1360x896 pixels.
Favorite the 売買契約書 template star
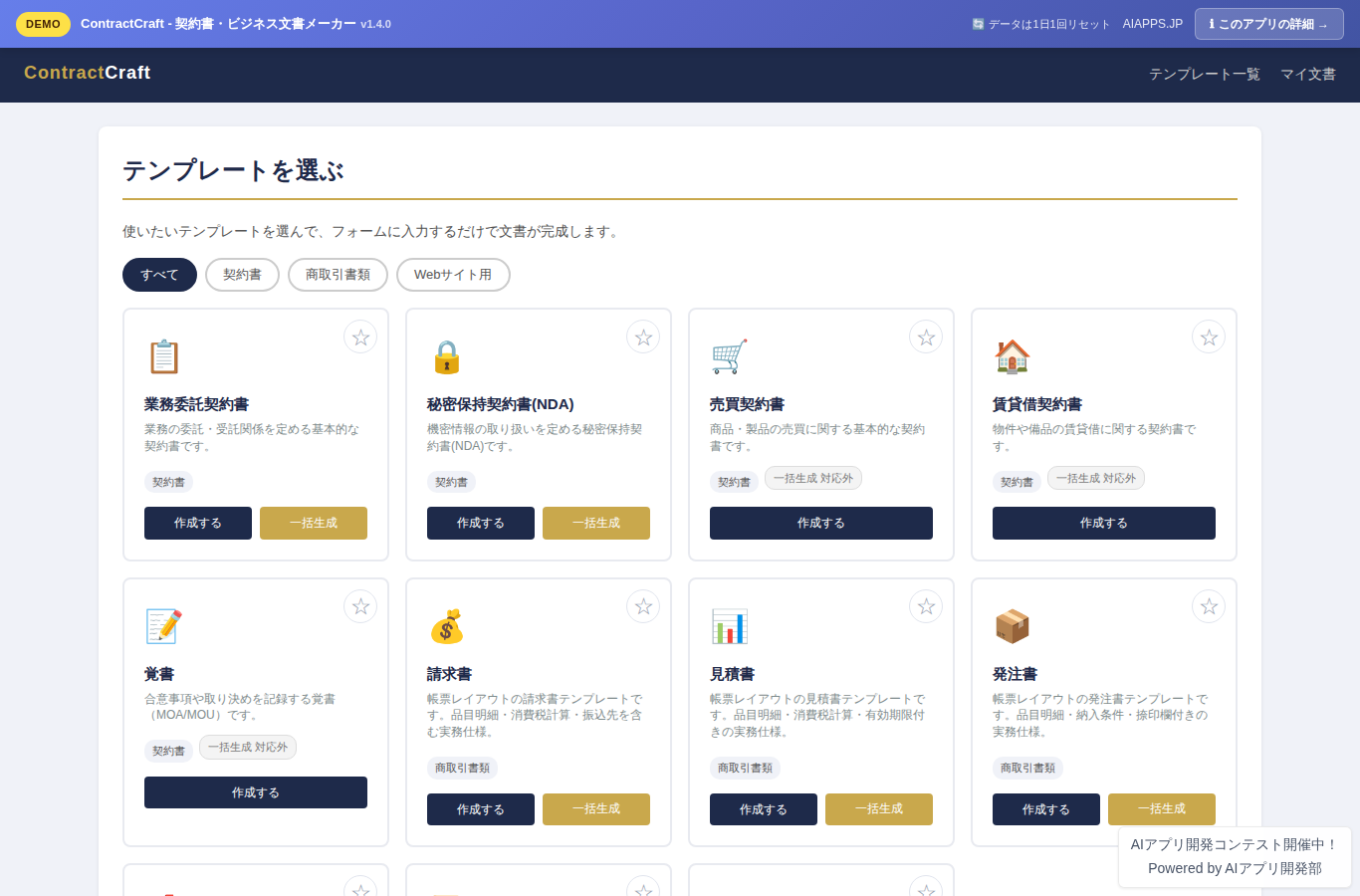point(926,336)
